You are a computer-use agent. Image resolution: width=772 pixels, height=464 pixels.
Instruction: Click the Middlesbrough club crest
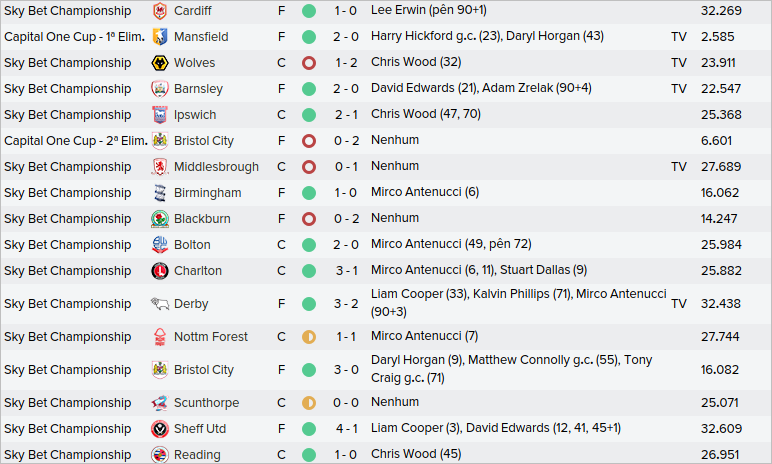point(159,167)
